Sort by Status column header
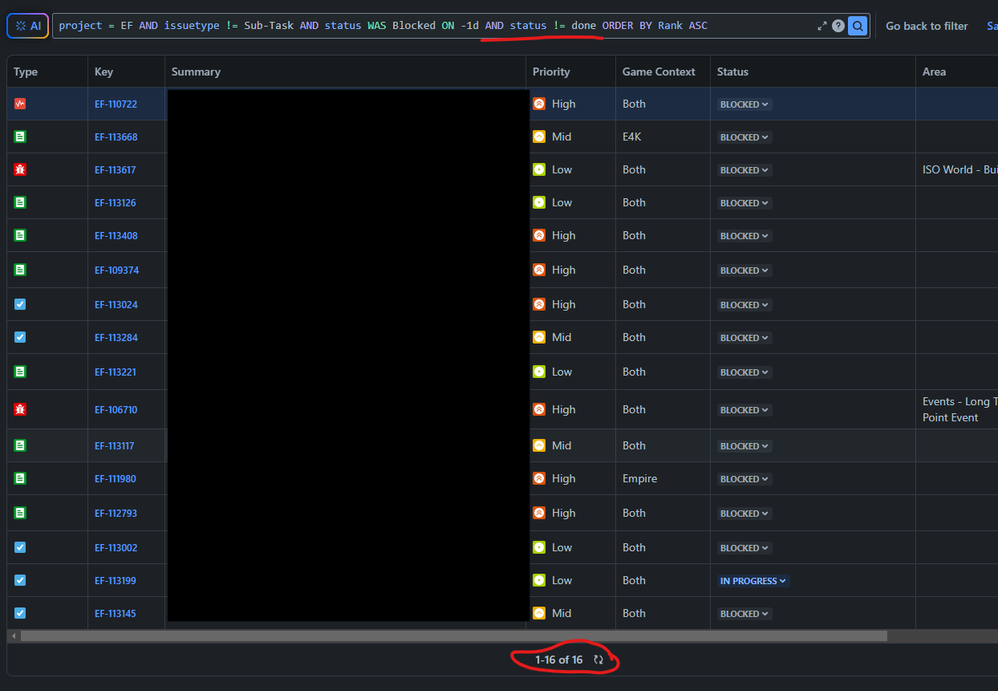The height and width of the screenshot is (691, 998). 733,72
